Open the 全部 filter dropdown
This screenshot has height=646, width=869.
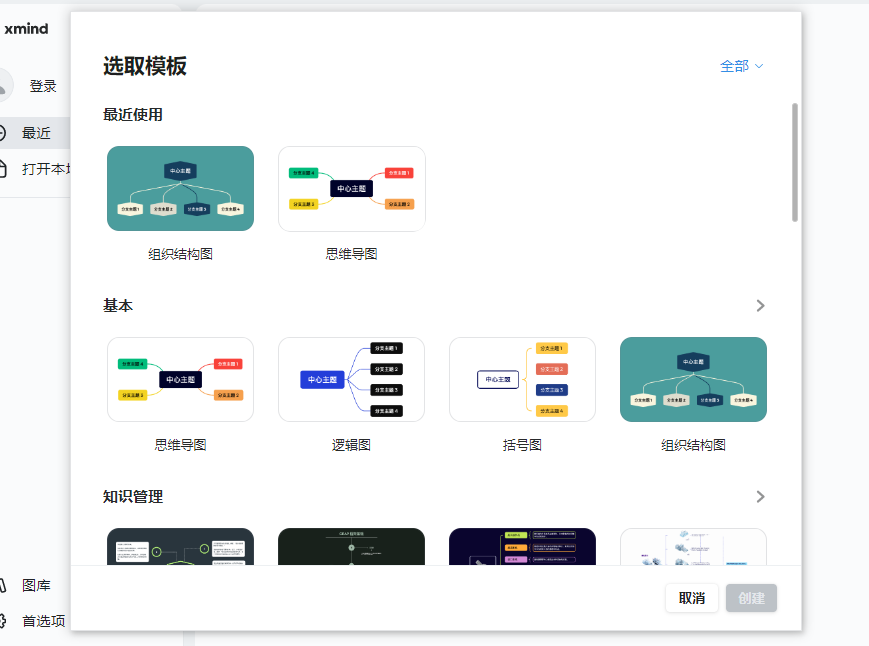coord(741,64)
